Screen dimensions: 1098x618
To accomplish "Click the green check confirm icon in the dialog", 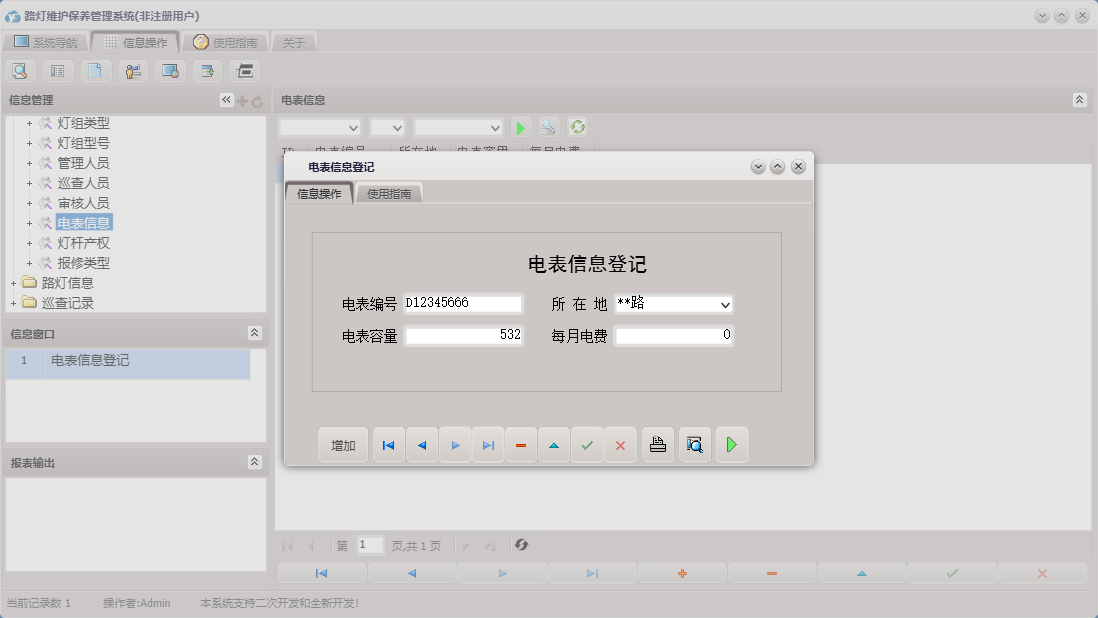I will [587, 444].
